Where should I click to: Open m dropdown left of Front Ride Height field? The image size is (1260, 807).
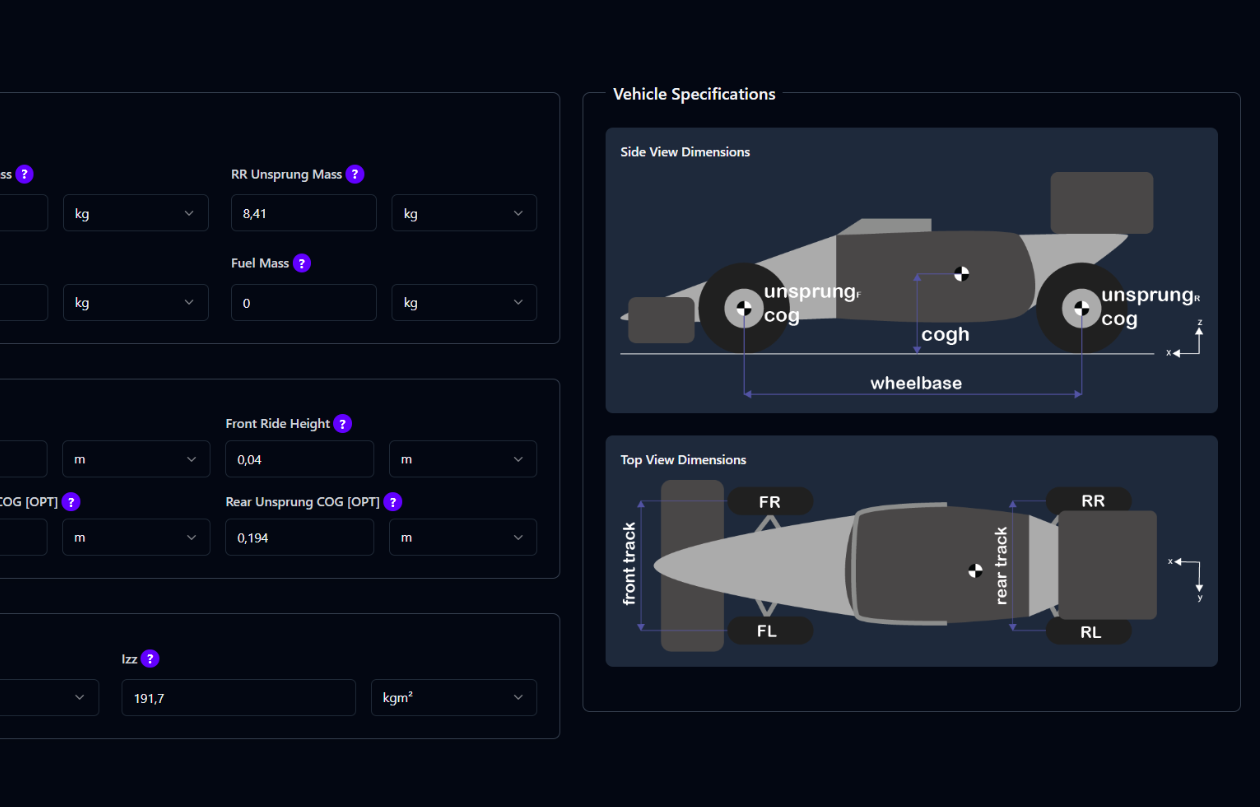click(136, 459)
